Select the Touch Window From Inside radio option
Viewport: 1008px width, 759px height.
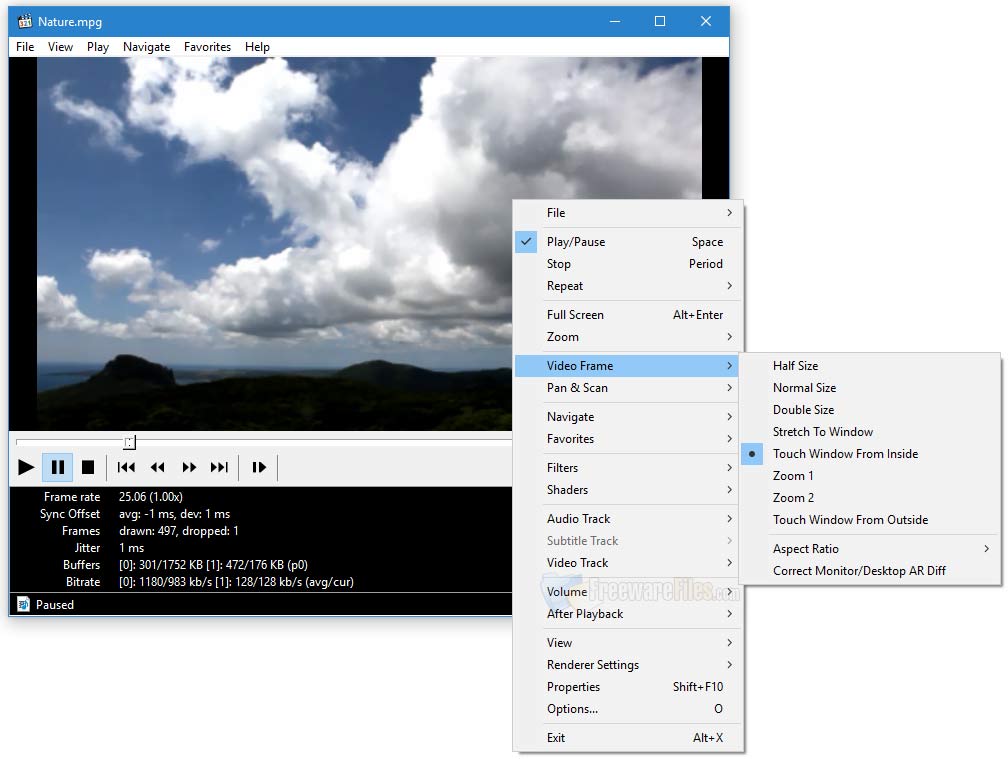846,453
